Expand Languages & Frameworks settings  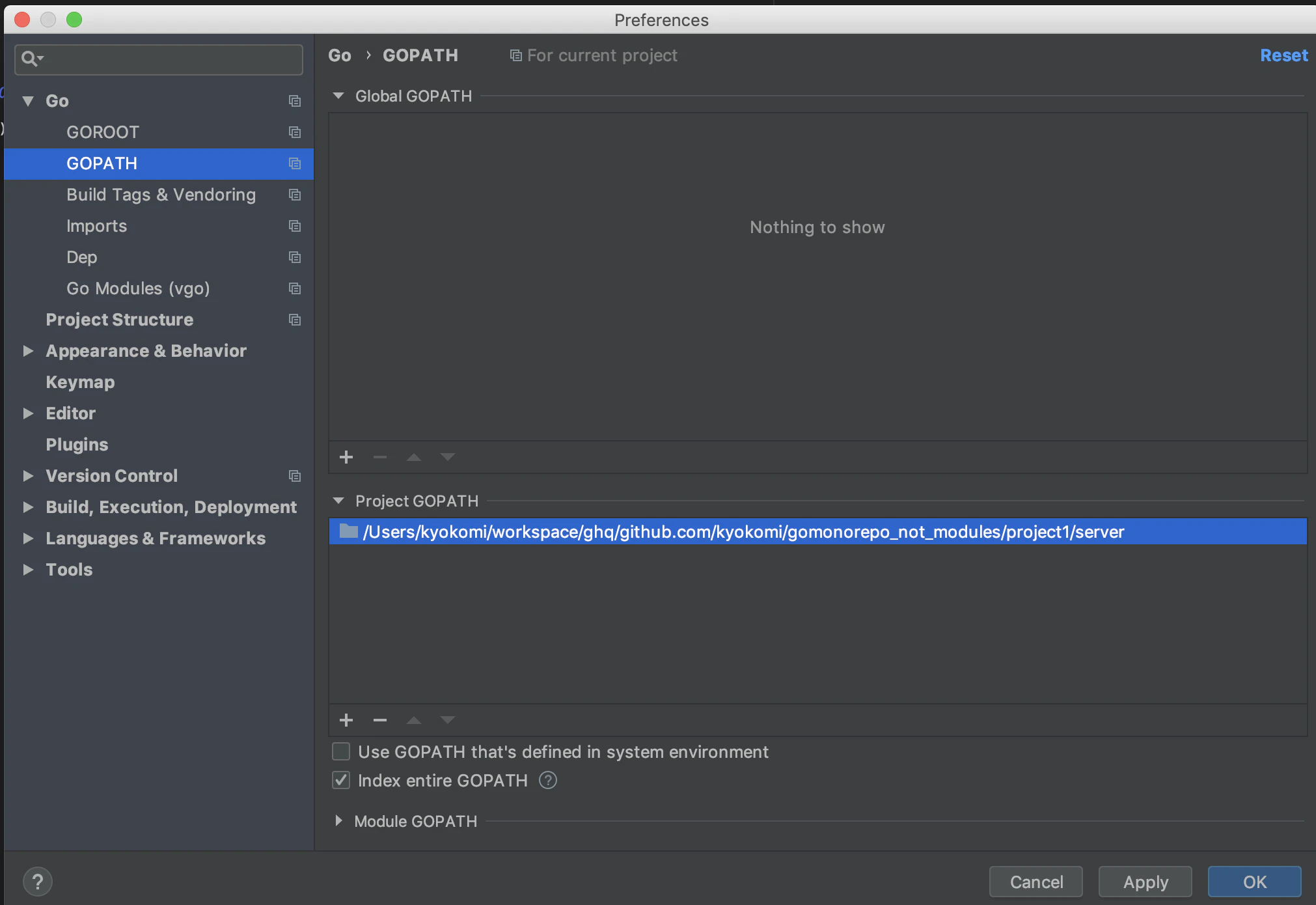[28, 538]
